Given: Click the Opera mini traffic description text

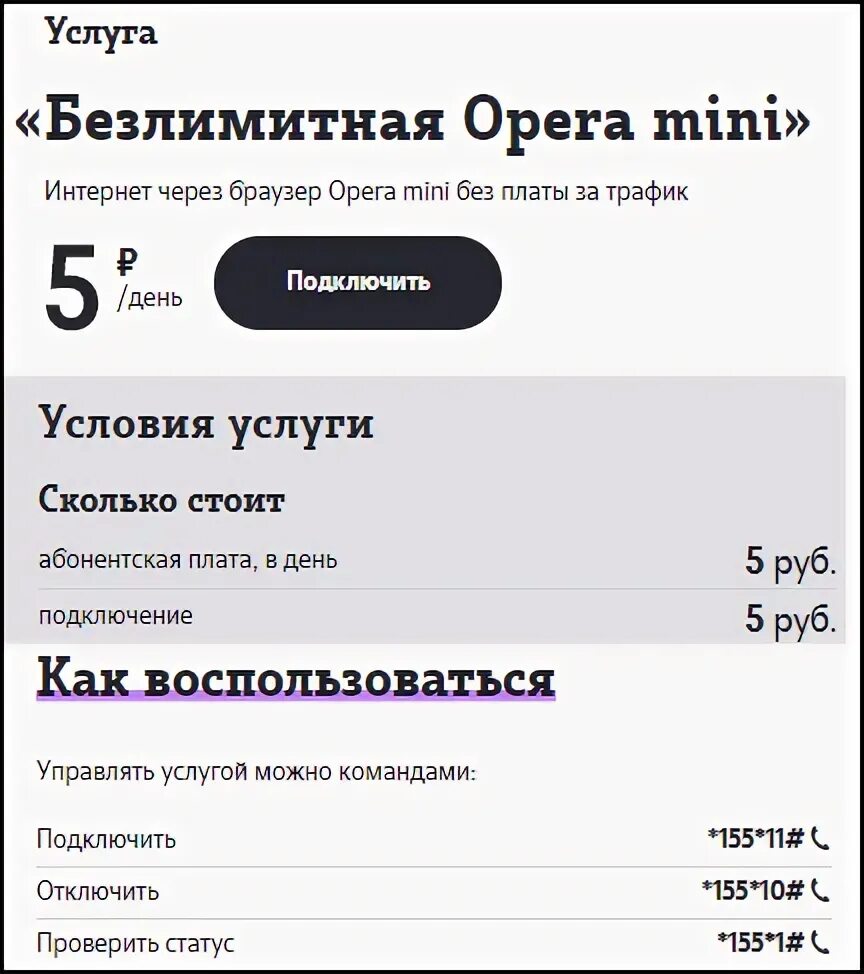Looking at the screenshot, I should tap(366, 192).
